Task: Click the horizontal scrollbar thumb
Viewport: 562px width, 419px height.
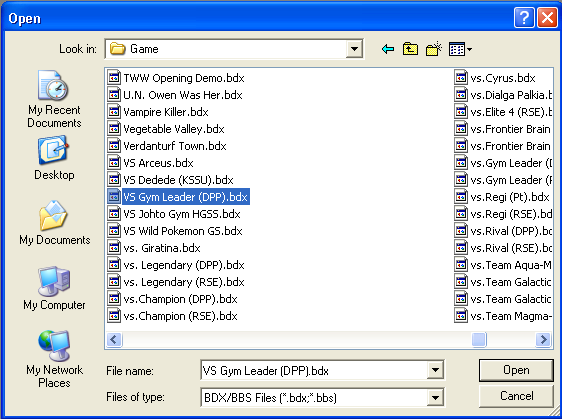Action: tap(479, 339)
